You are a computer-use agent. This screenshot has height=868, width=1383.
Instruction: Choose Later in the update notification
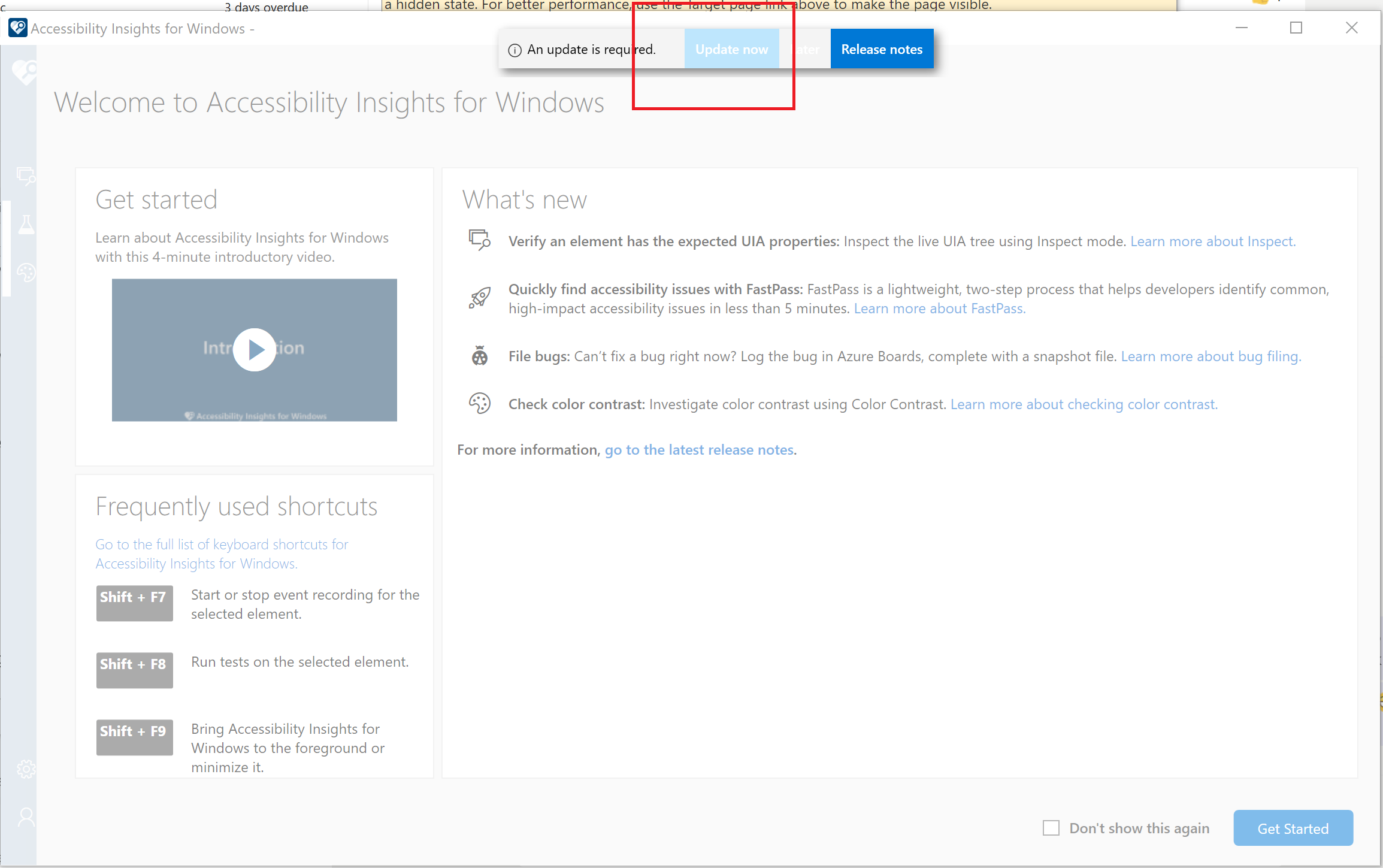(x=805, y=49)
